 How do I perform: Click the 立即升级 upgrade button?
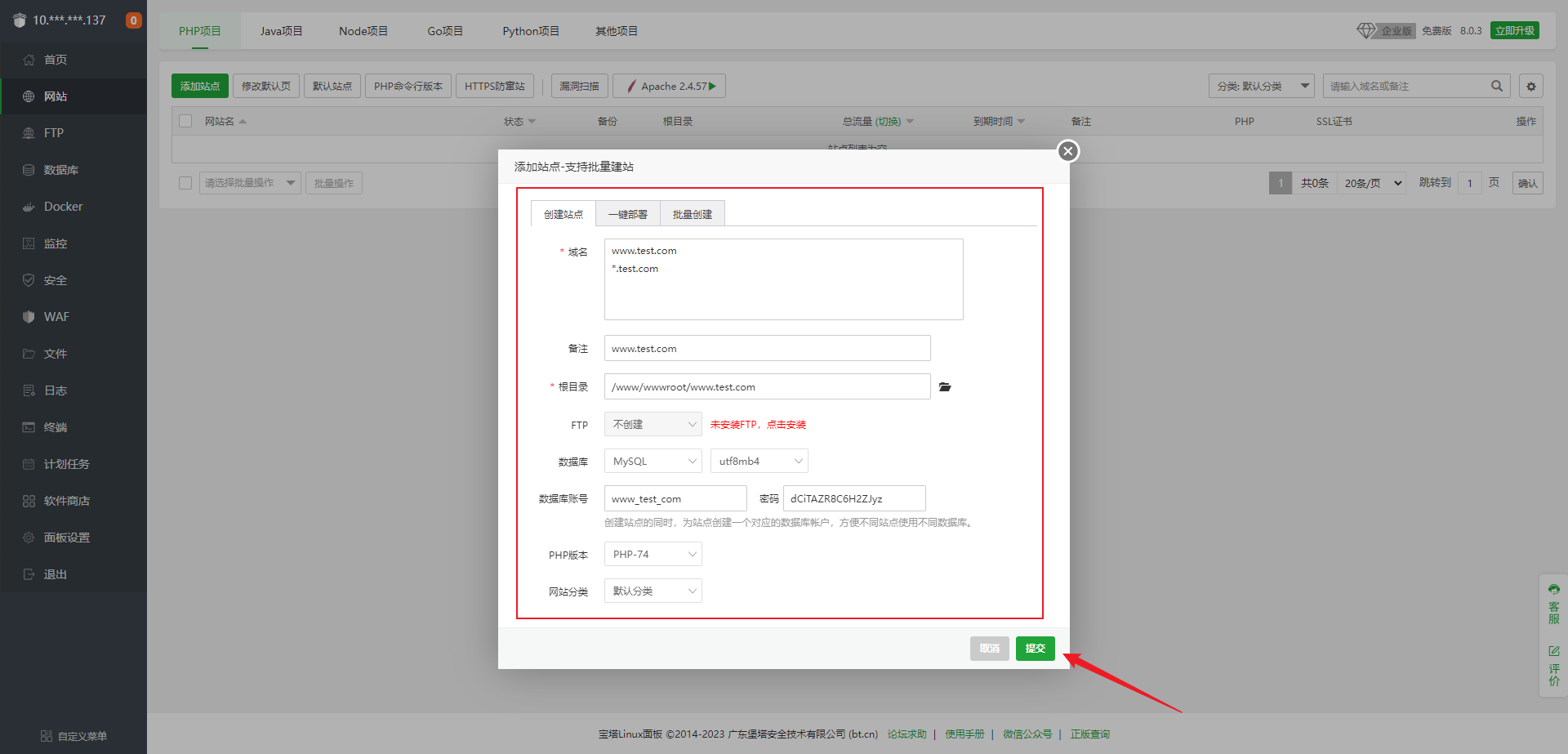point(1515,30)
